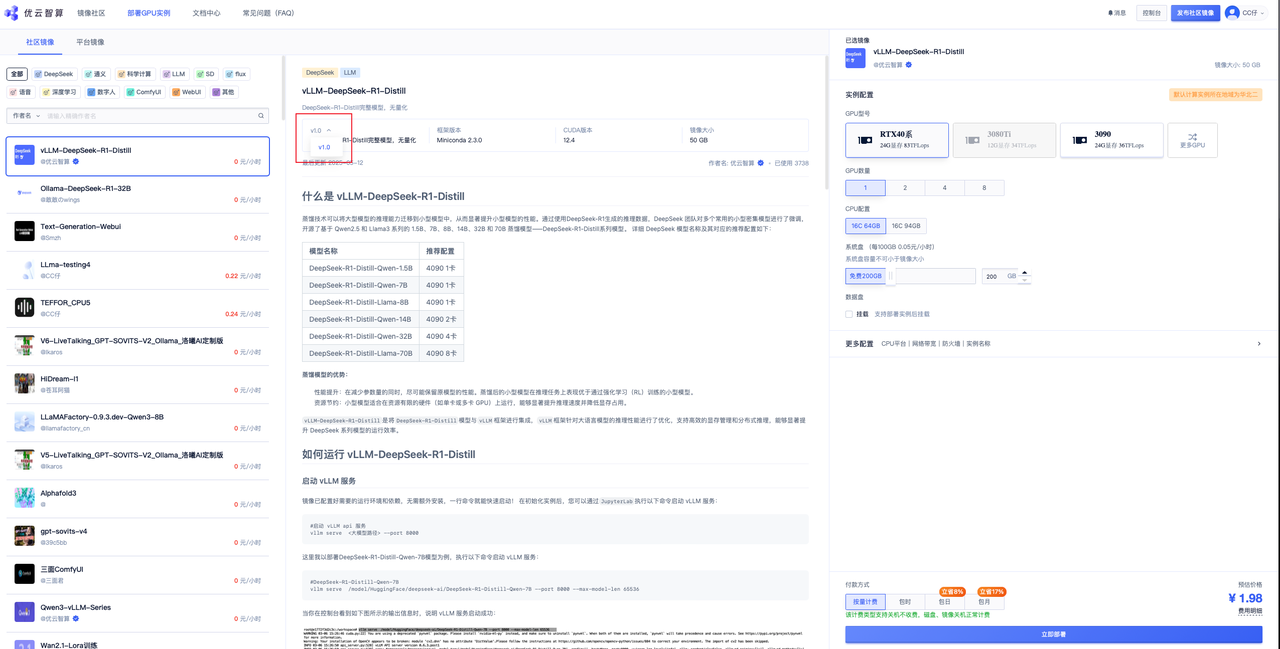Filter by ComfyUI tag

(144, 92)
